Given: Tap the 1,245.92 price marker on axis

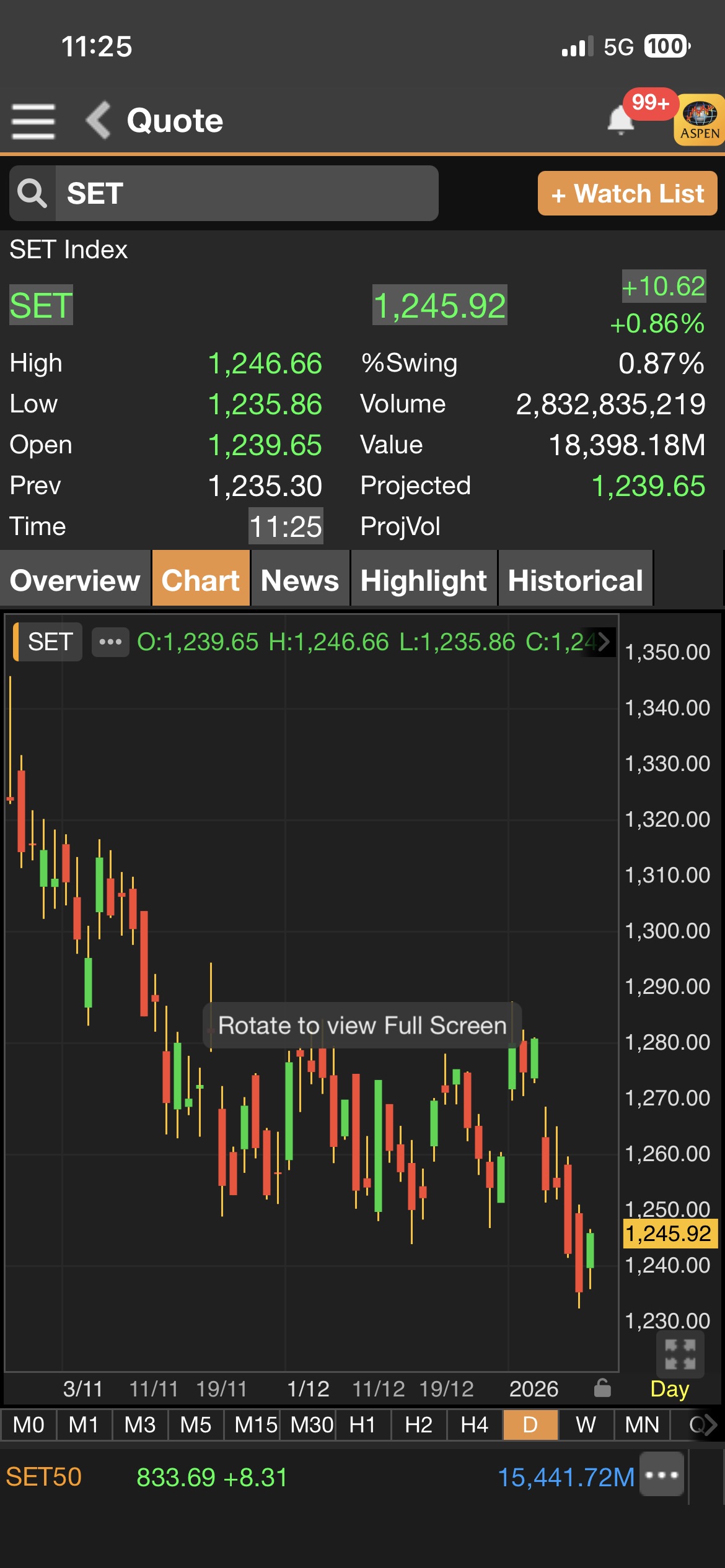Looking at the screenshot, I should click(669, 1234).
